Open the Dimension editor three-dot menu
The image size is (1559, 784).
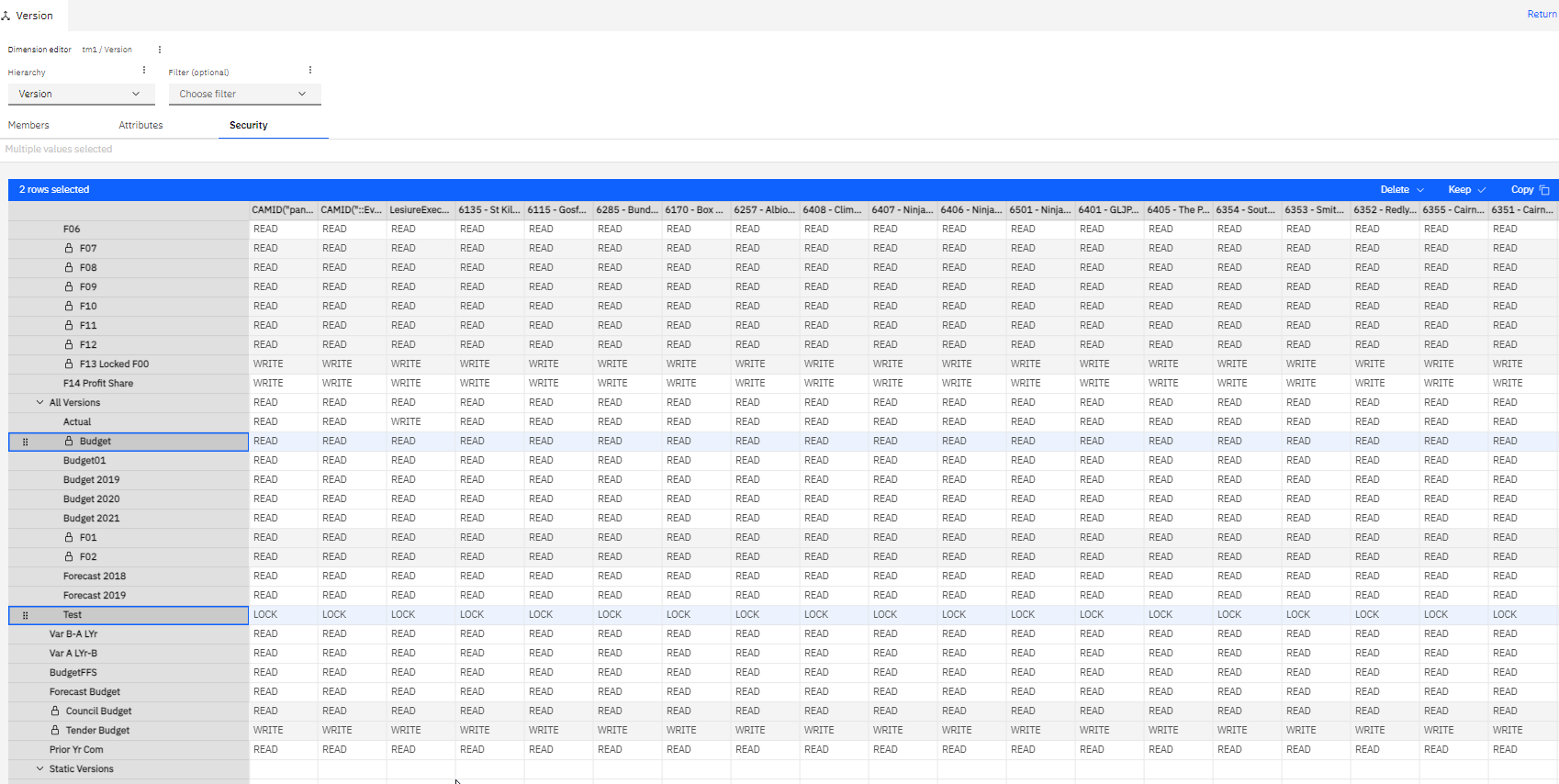pos(160,50)
